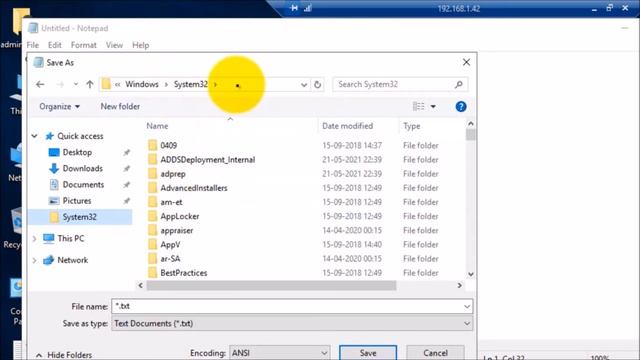Click vertical scrollbar up arrow

[471, 124]
